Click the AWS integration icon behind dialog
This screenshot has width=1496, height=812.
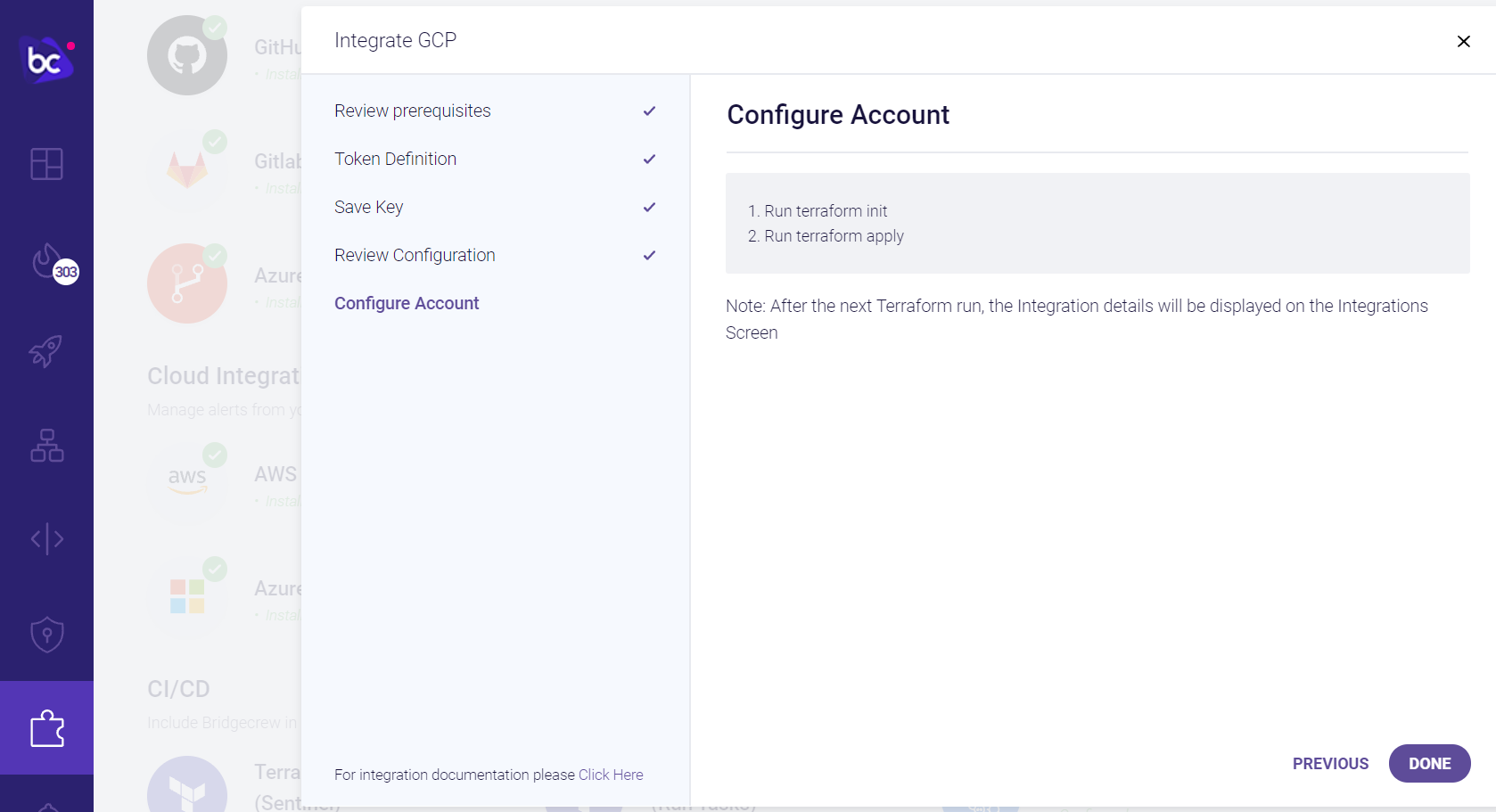[x=187, y=482]
